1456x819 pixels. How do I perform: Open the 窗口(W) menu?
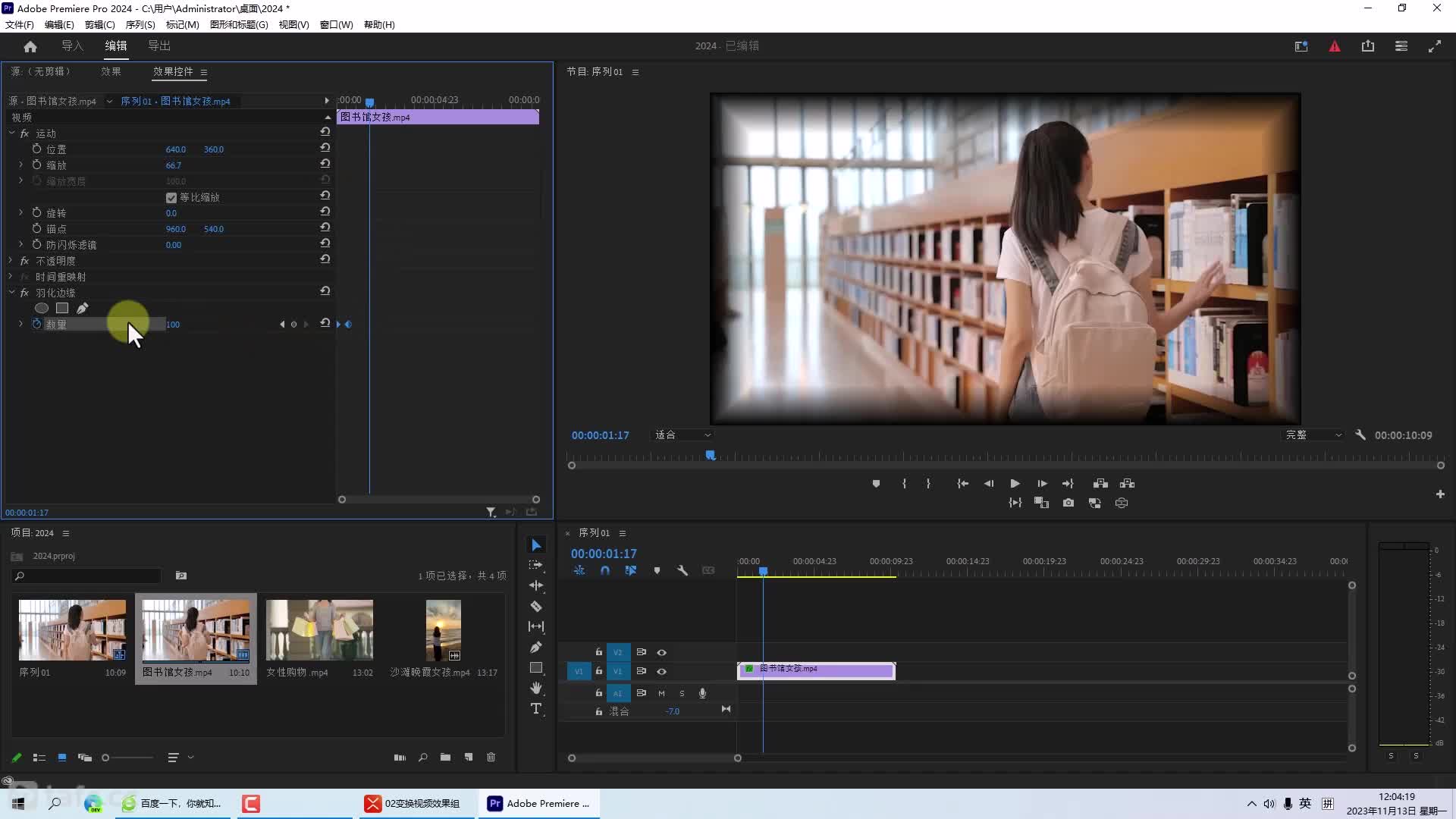click(336, 24)
